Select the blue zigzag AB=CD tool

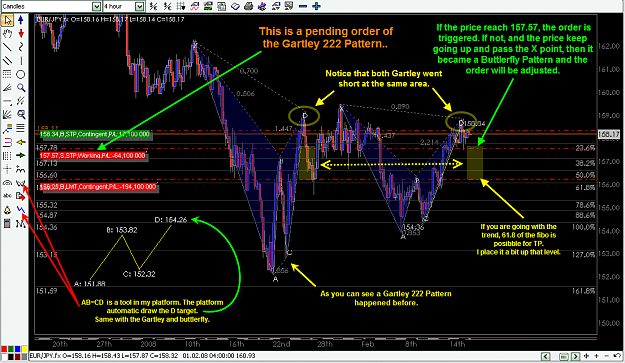coord(21,210)
